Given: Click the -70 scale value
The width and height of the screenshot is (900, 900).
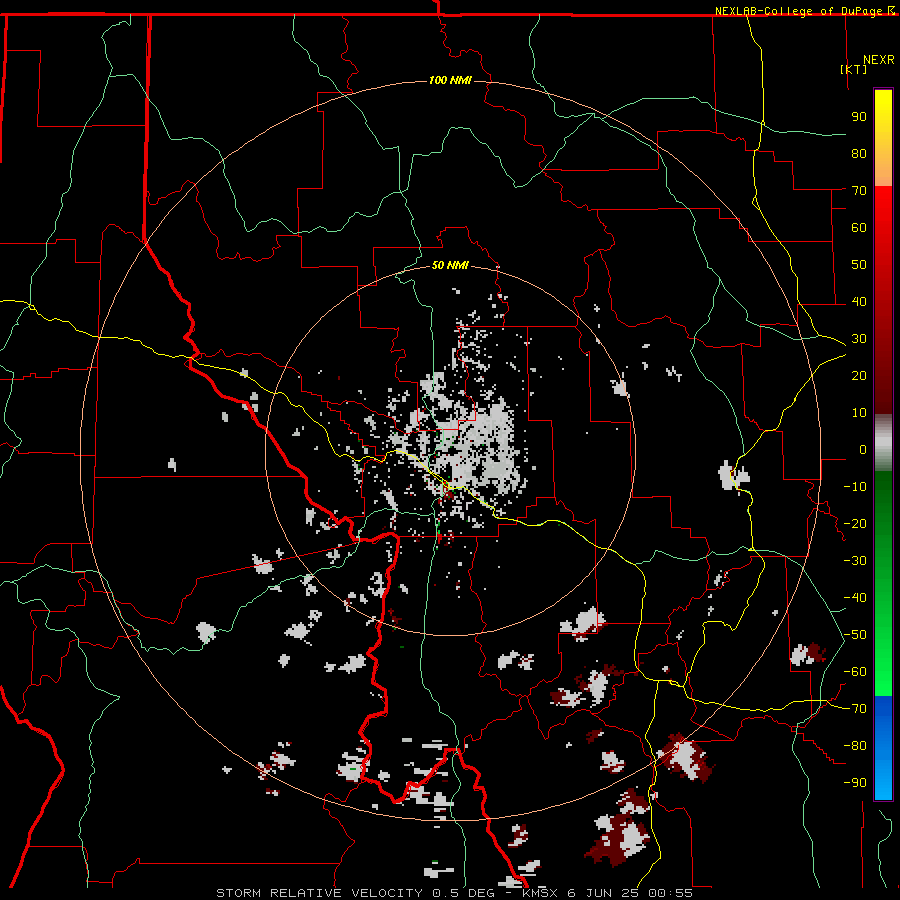Looking at the screenshot, I should pos(855,709).
